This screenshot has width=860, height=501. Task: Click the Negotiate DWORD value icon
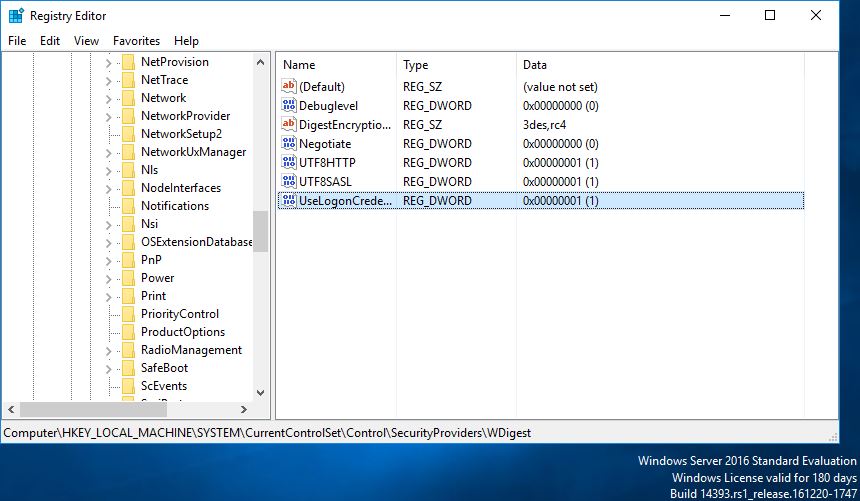[288, 143]
